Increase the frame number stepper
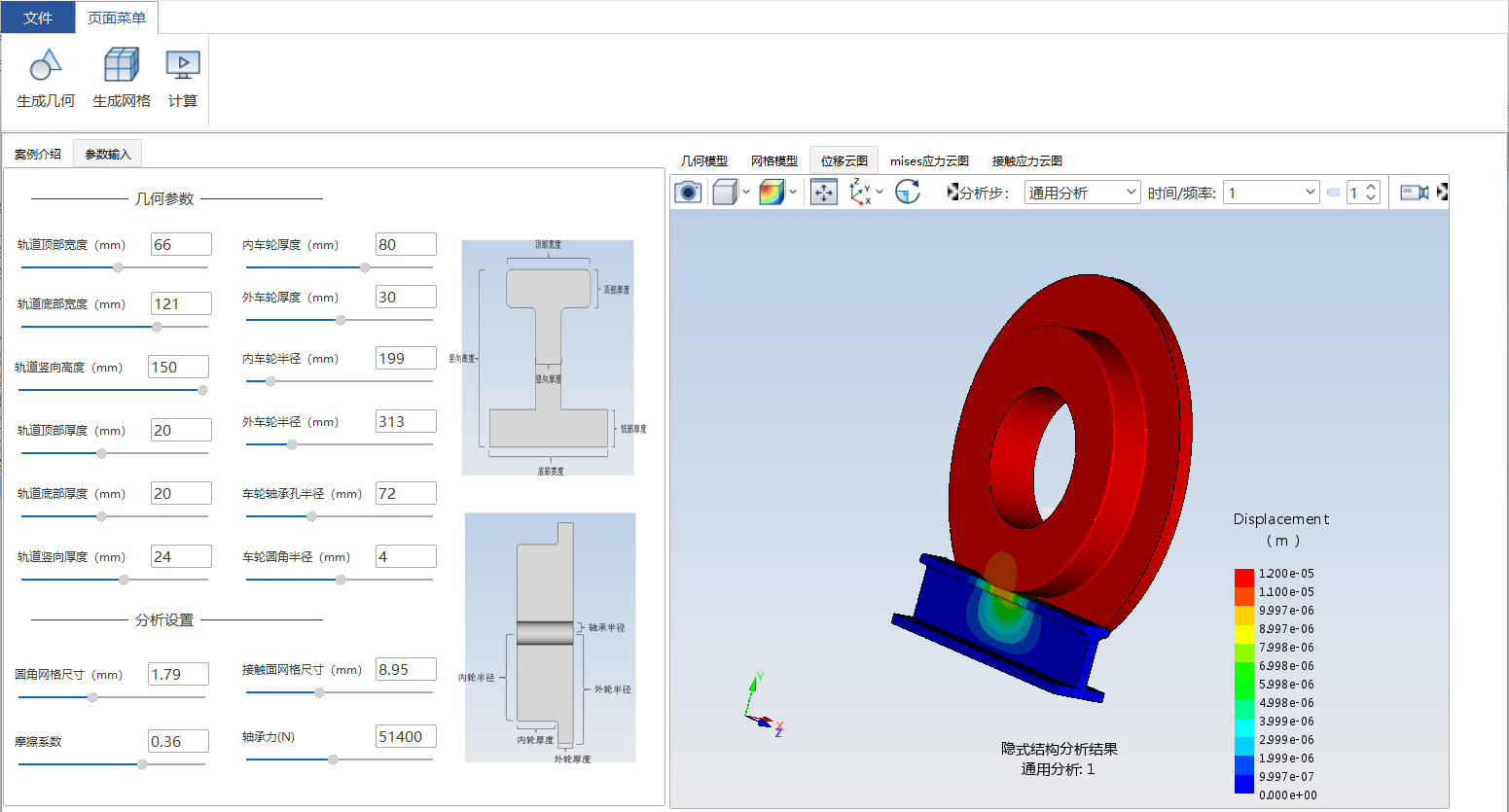1509x812 pixels. point(1371,187)
